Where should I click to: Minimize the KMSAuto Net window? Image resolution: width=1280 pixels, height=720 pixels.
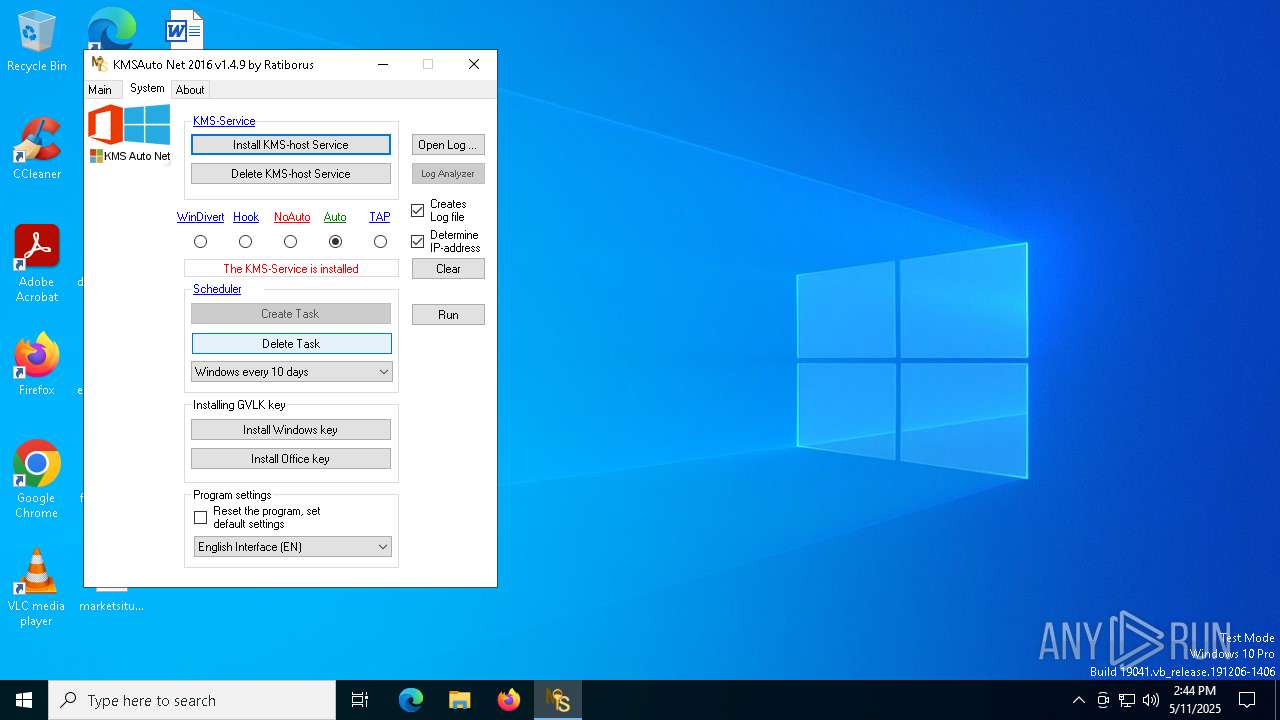383,64
